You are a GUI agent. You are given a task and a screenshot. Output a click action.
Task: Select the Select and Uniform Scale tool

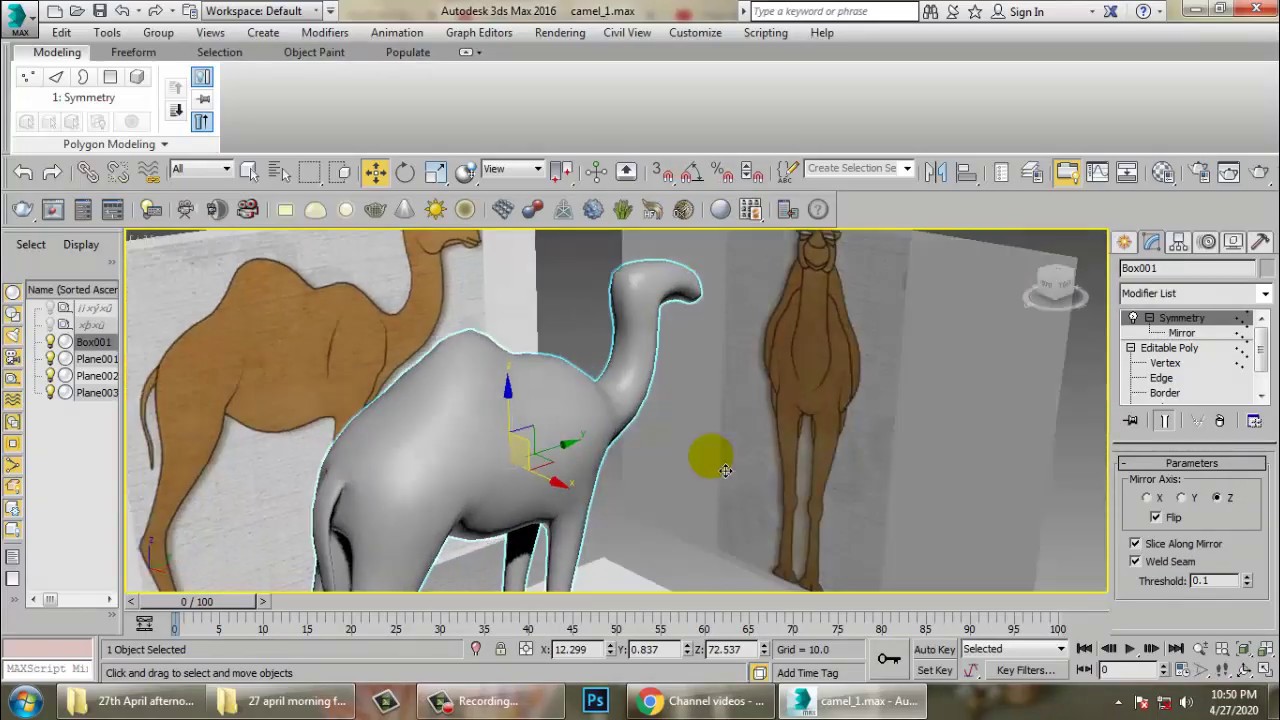click(x=436, y=172)
